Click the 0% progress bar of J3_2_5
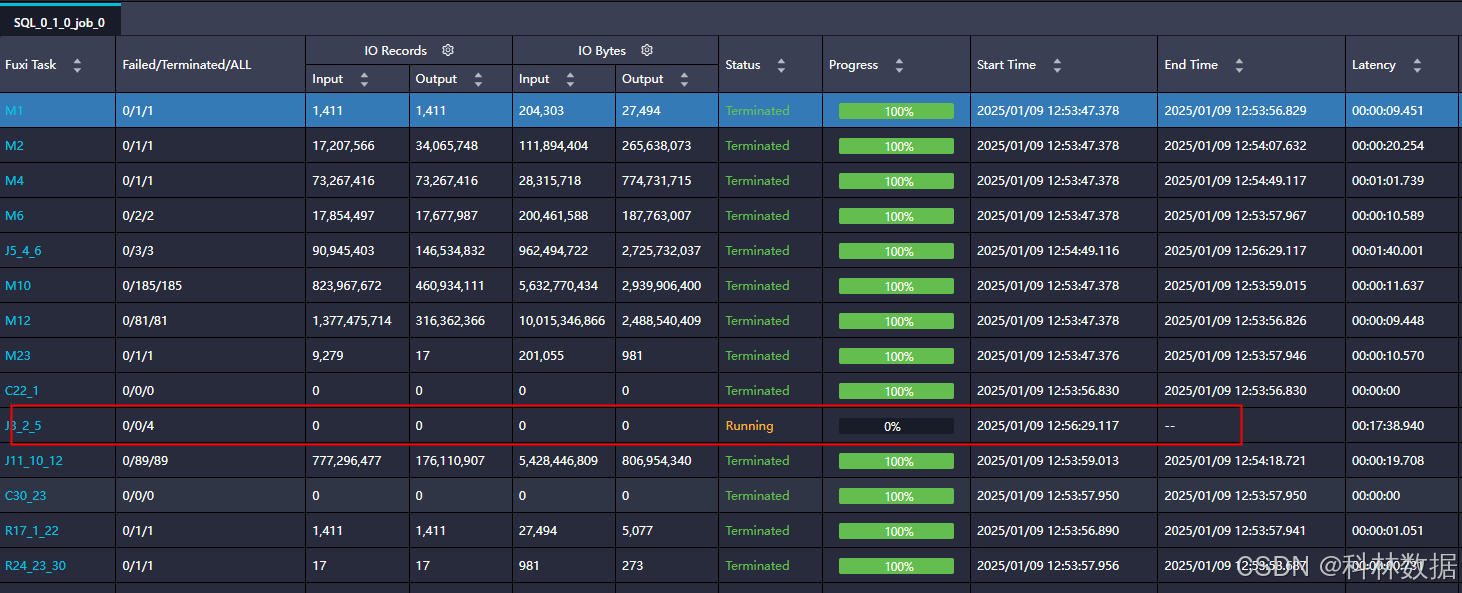Screen dimensions: 1462x593 click(896, 426)
